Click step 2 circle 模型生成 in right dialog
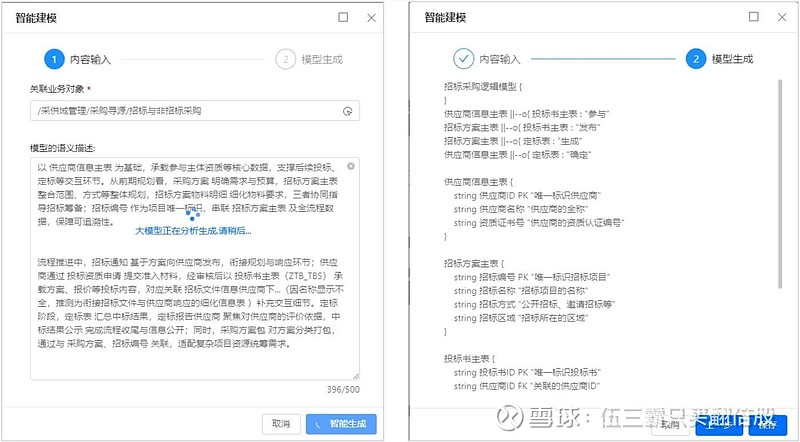 [x=696, y=59]
